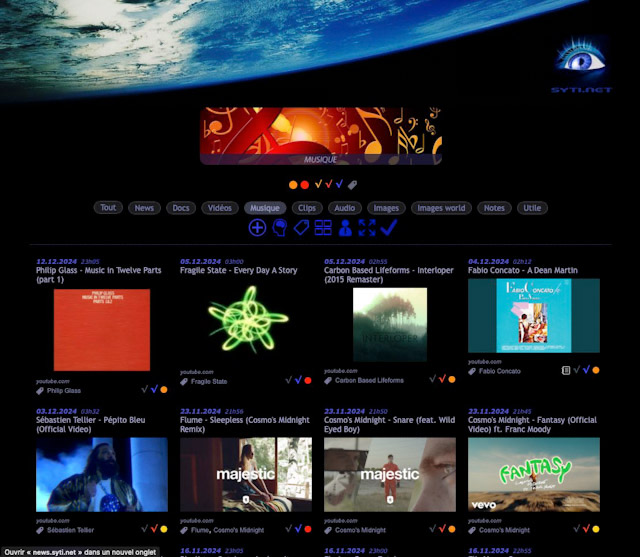The width and height of the screenshot is (640, 557).
Task: Click the notes document icon on Fabio Concato card
Action: pyautogui.click(x=565, y=370)
